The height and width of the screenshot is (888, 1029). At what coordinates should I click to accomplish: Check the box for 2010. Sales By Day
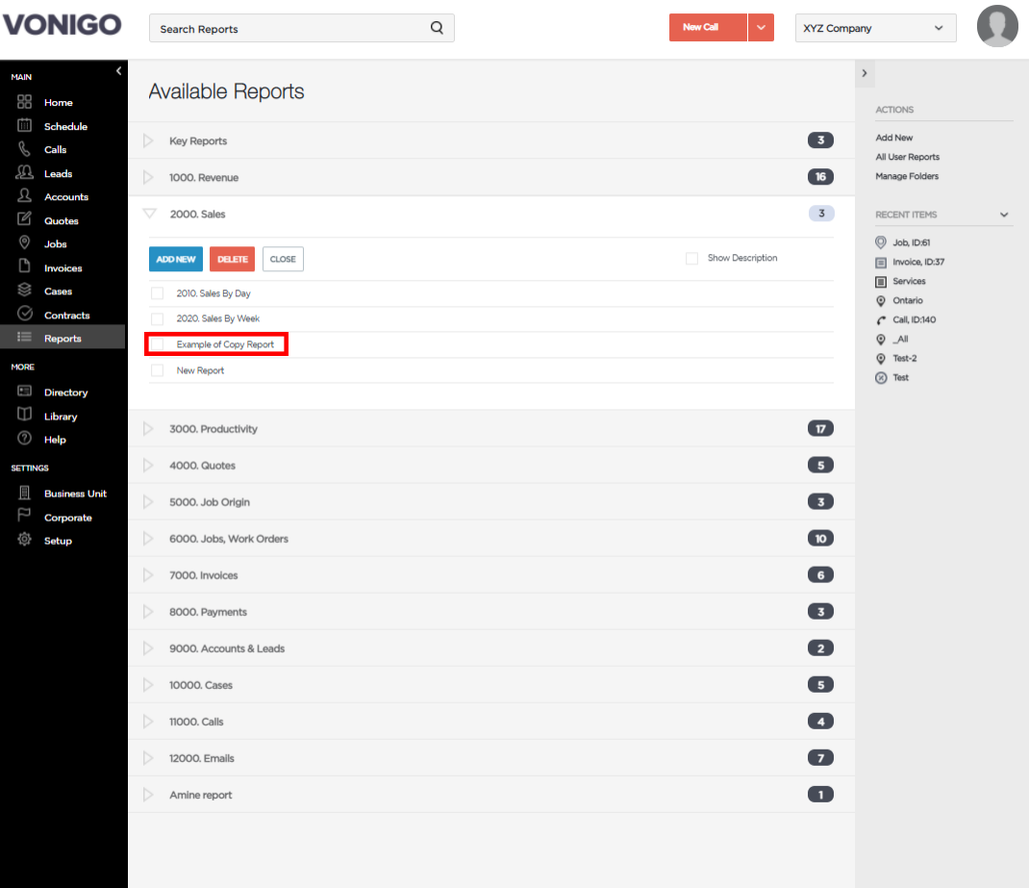(x=157, y=293)
